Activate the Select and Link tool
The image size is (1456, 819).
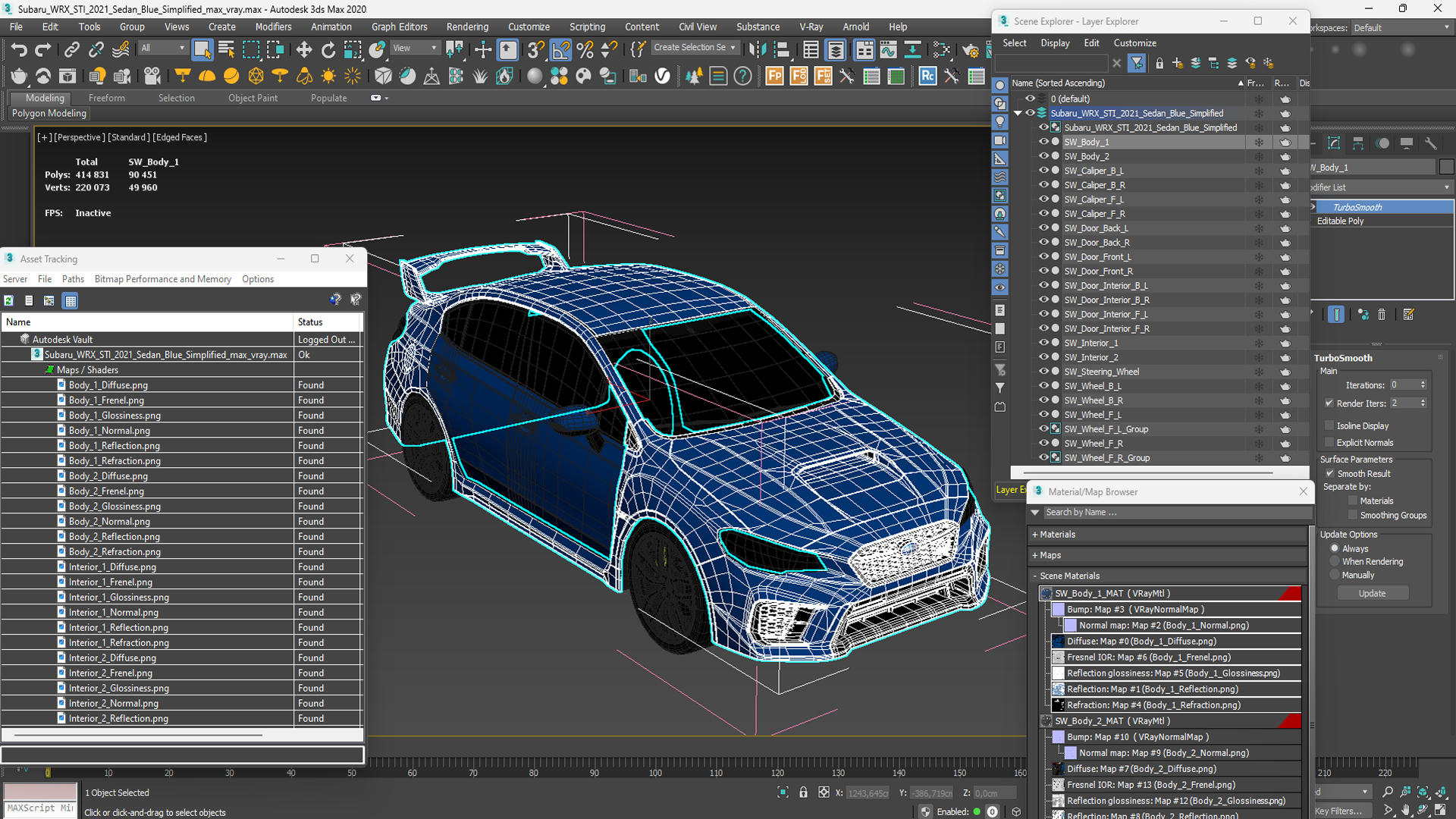[71, 50]
